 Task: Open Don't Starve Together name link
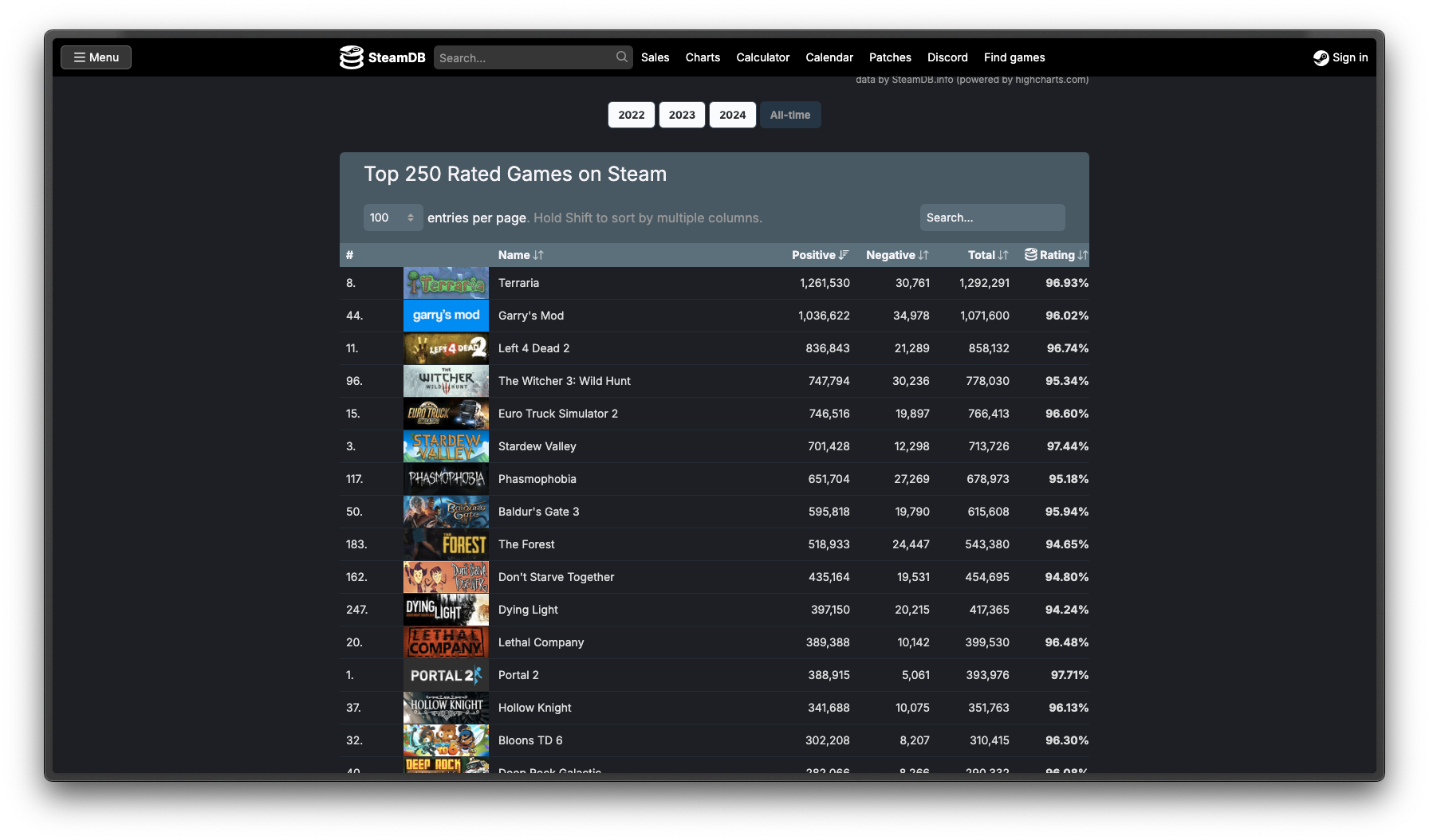[x=556, y=577]
